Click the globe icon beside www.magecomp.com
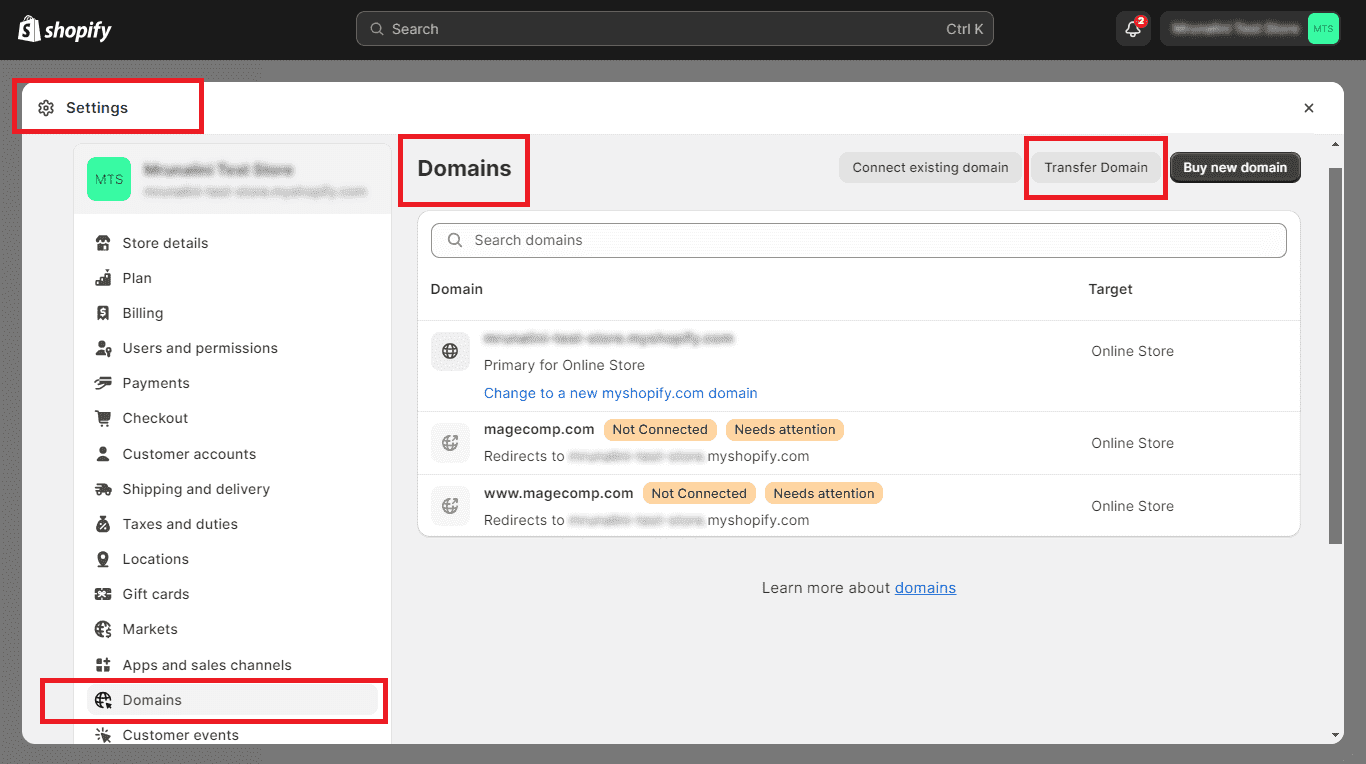This screenshot has width=1366, height=764. click(x=450, y=506)
